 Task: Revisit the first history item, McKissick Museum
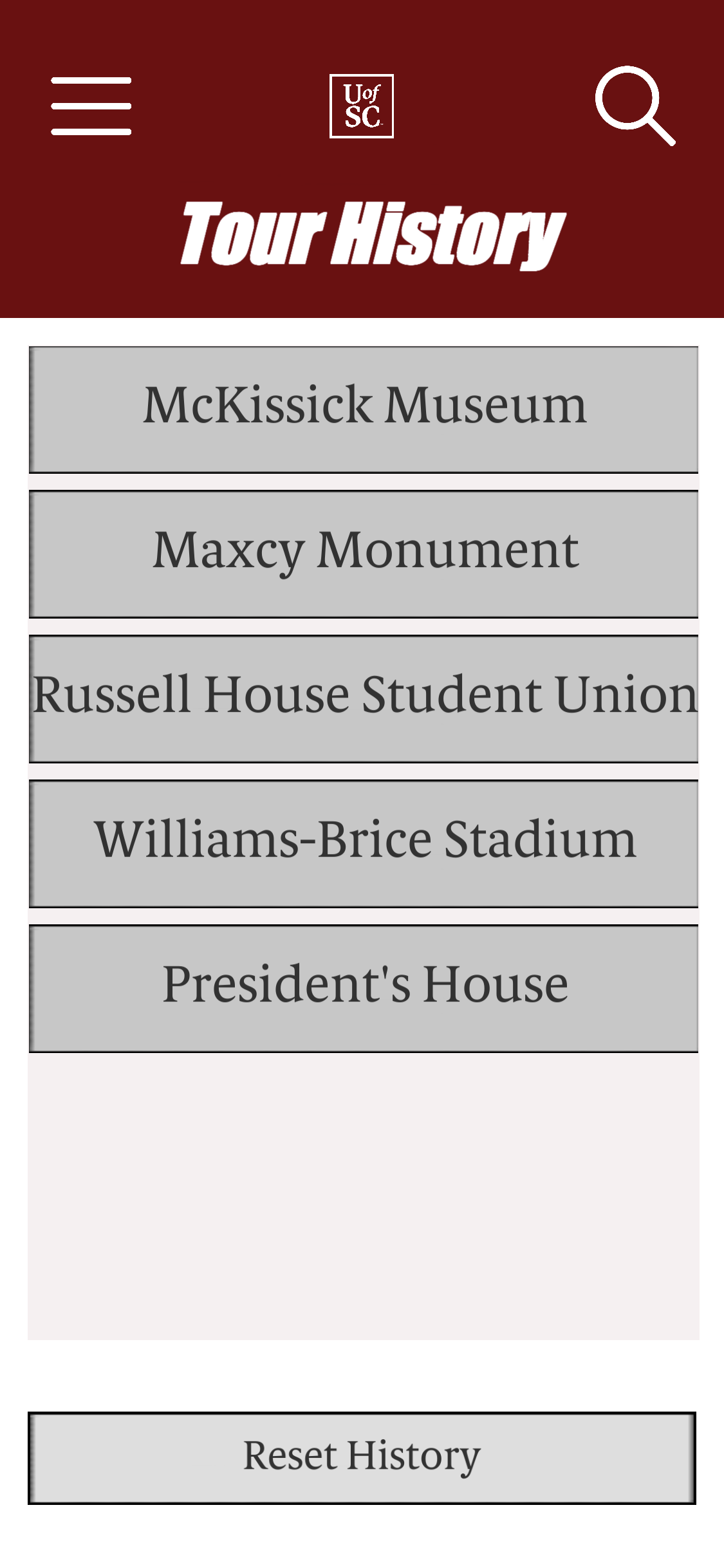point(364,409)
